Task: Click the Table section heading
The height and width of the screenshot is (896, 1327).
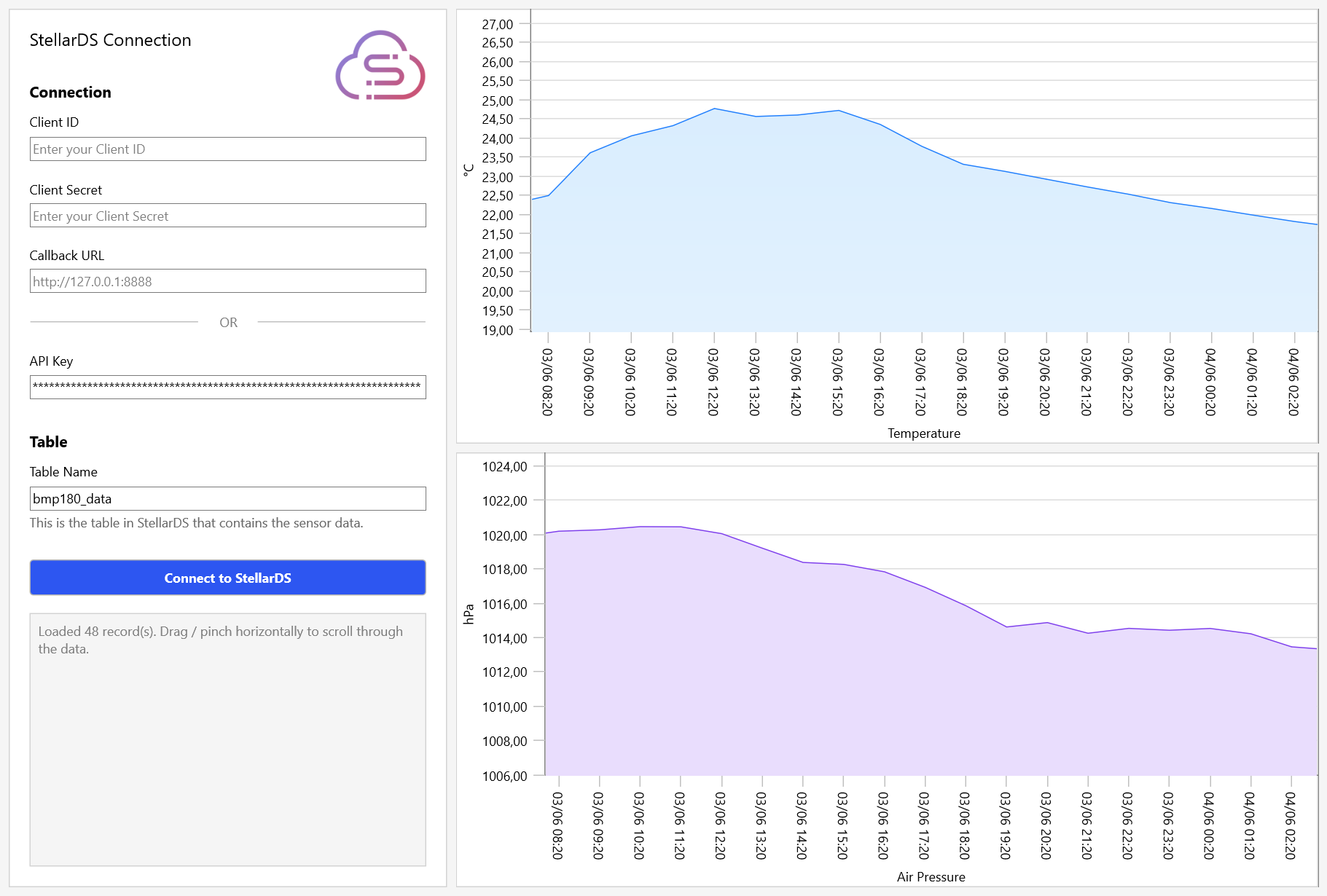Action: coord(48,442)
